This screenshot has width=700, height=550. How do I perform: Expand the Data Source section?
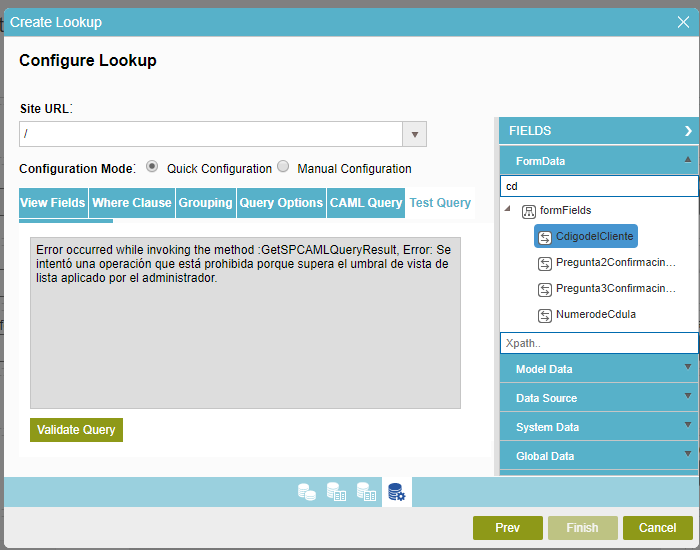pos(688,397)
